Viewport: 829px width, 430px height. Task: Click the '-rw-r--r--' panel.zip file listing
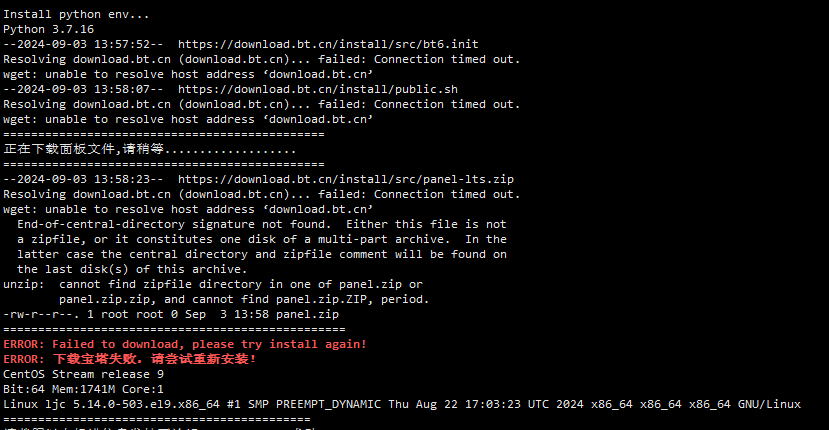click(171, 314)
